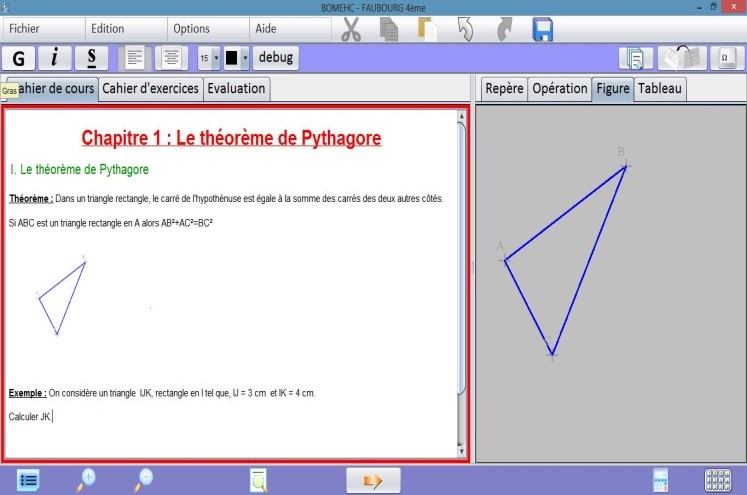
Task: Undo the last action
Action: pyautogui.click(x=465, y=30)
